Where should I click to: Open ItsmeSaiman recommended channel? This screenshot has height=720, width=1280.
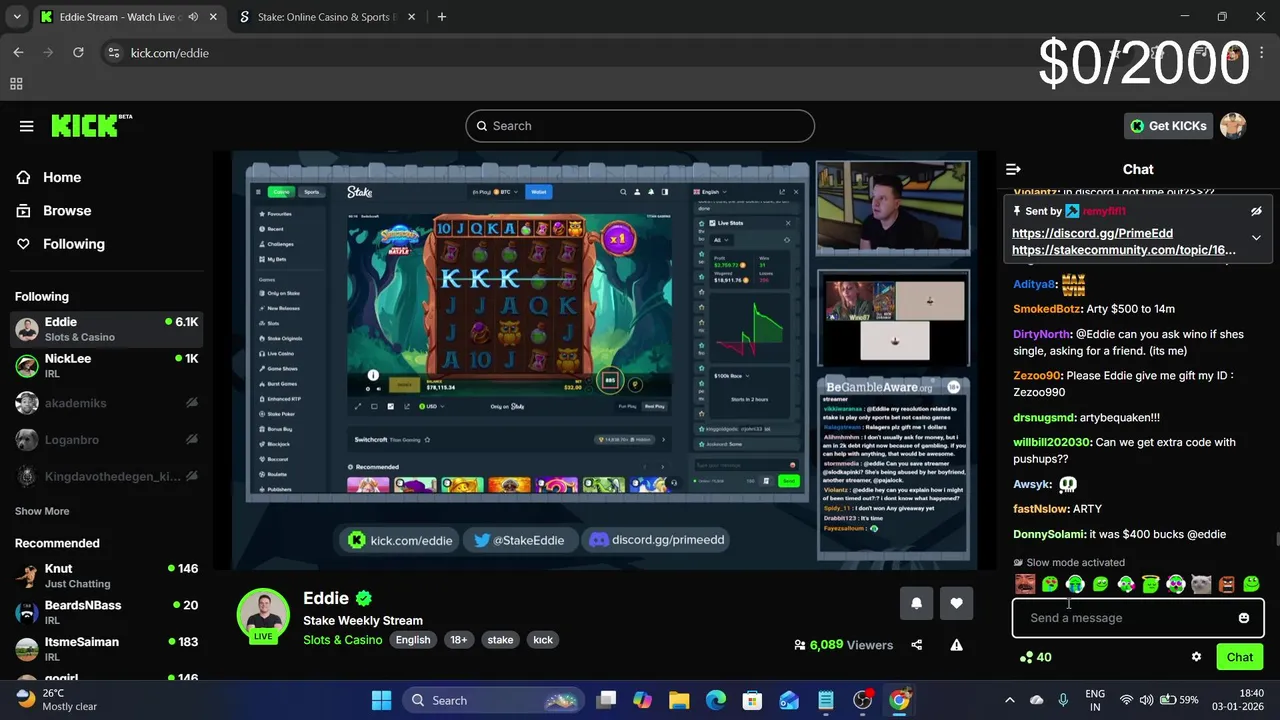coord(105,648)
